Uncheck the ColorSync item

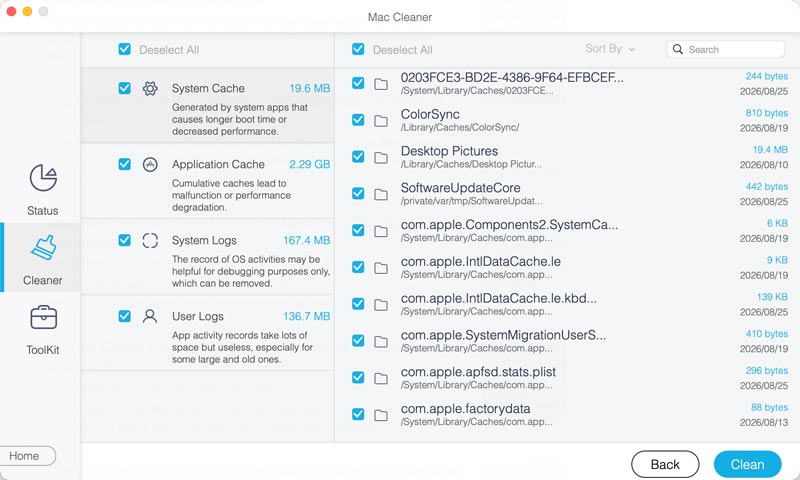(x=358, y=120)
